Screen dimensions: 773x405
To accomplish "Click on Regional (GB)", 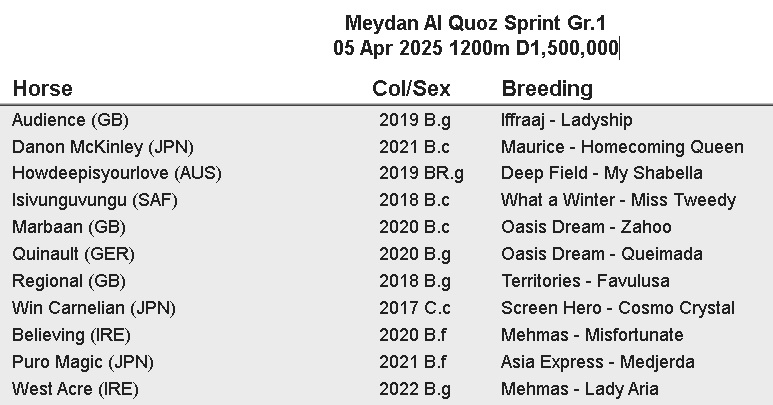I will coord(69,281).
